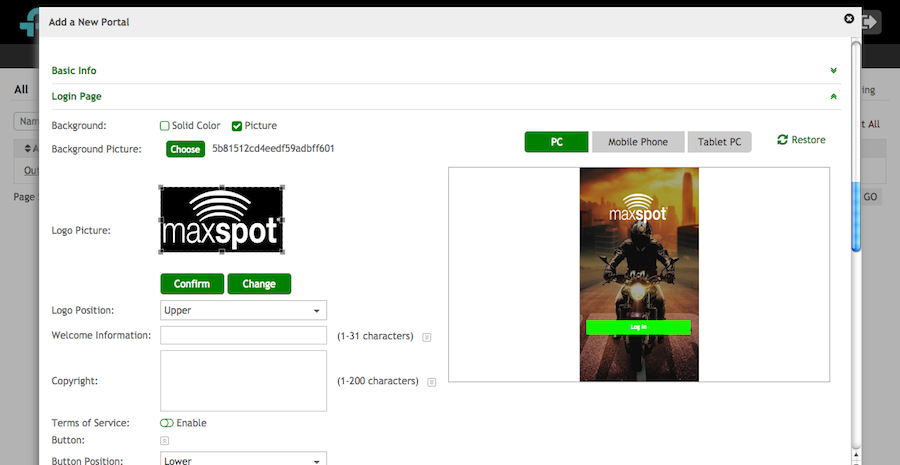Click the maxspot logo picture thumbnail
Screen dimensions: 900x465
[x=221, y=220]
